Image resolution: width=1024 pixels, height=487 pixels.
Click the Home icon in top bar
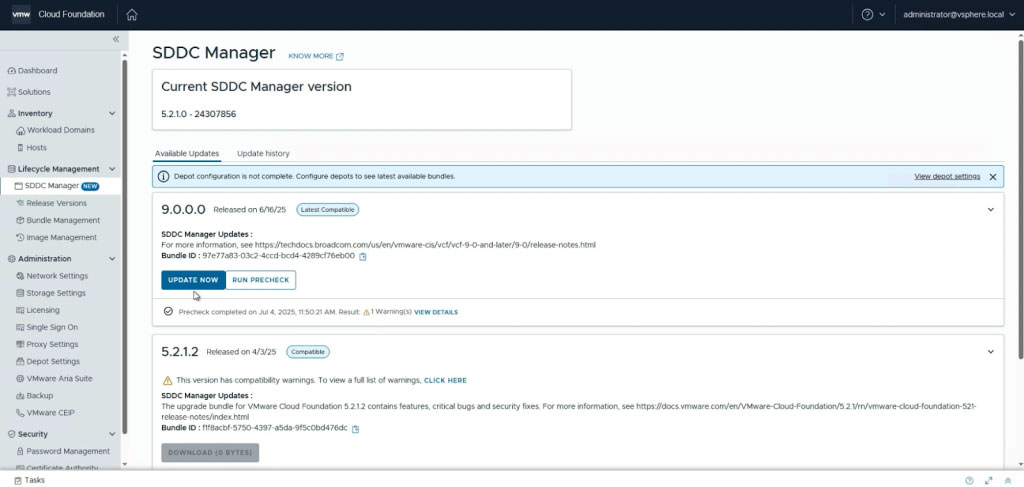click(132, 15)
